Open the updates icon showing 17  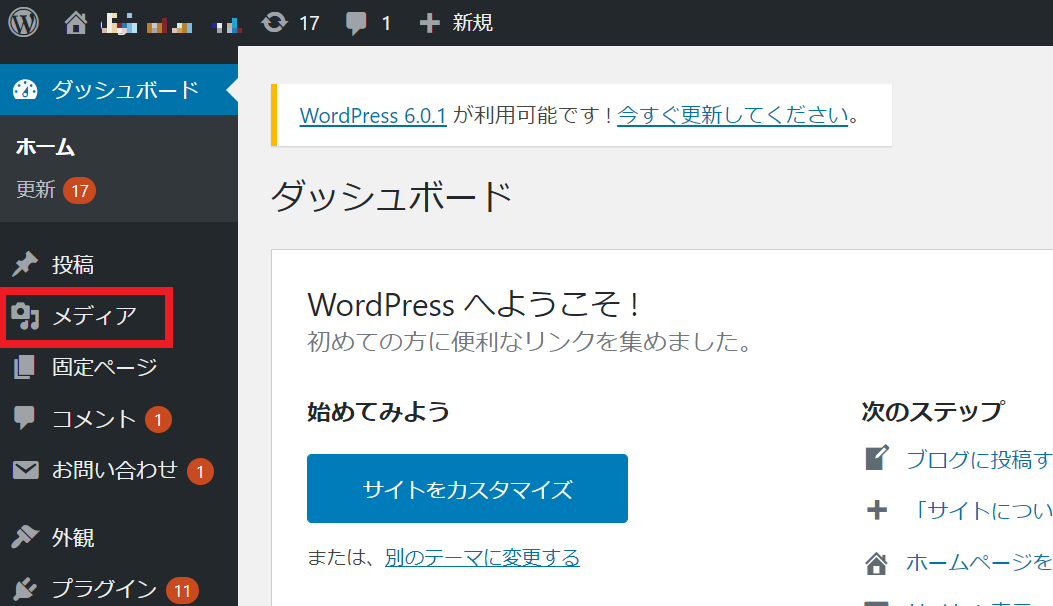coord(274,23)
